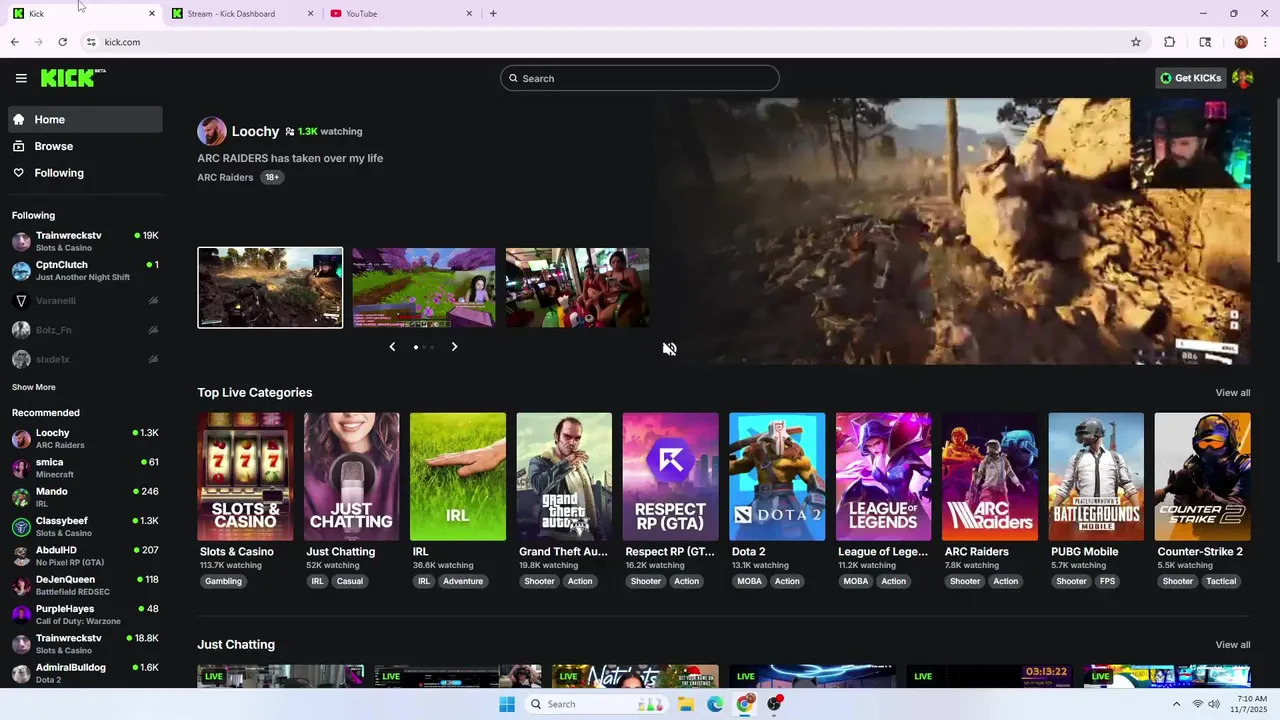Open the IRL category card
Screen dimensions: 1280x720
pyautogui.click(x=458, y=477)
